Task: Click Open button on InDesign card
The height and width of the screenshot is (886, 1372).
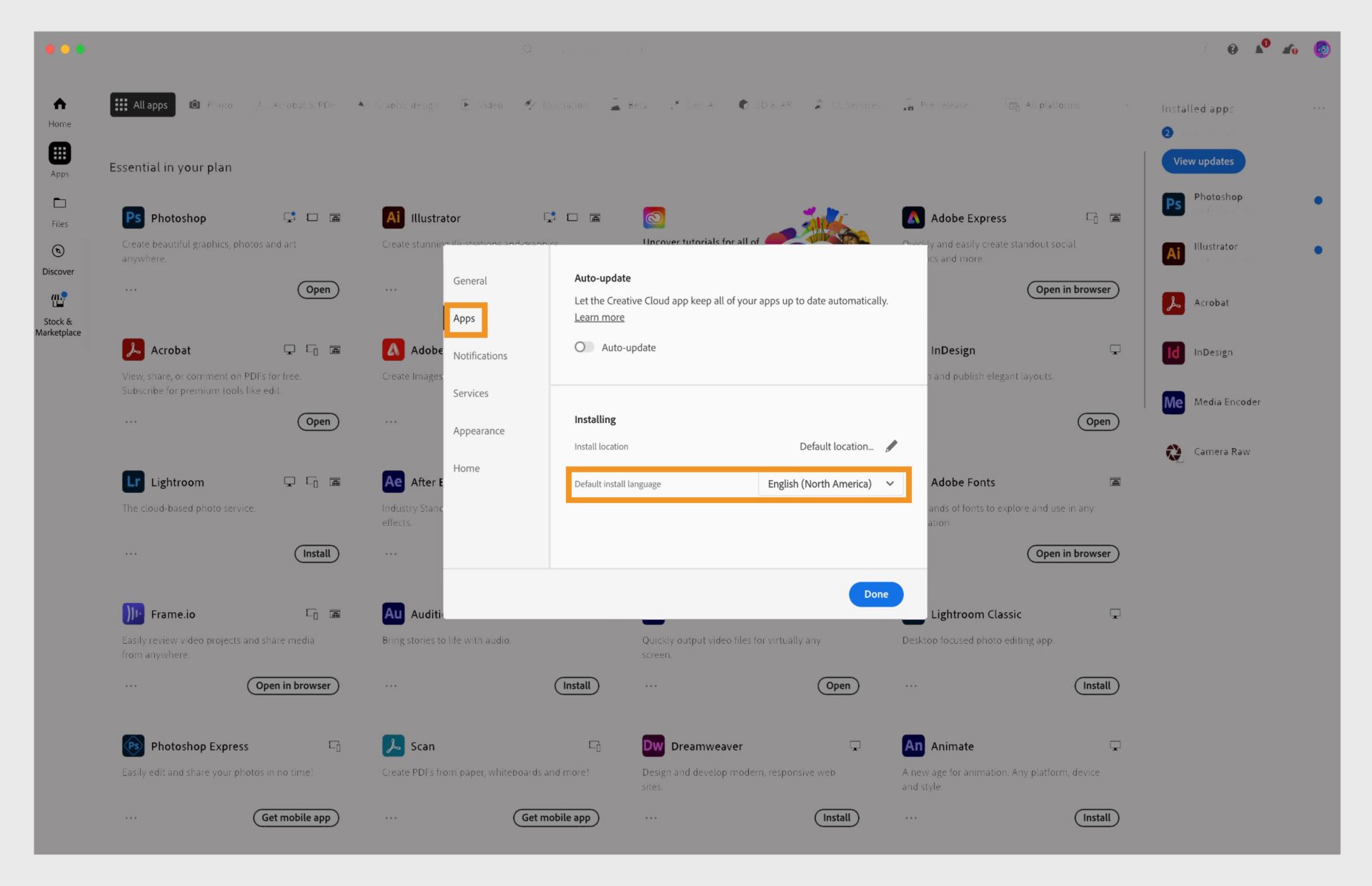Action: pos(1098,422)
